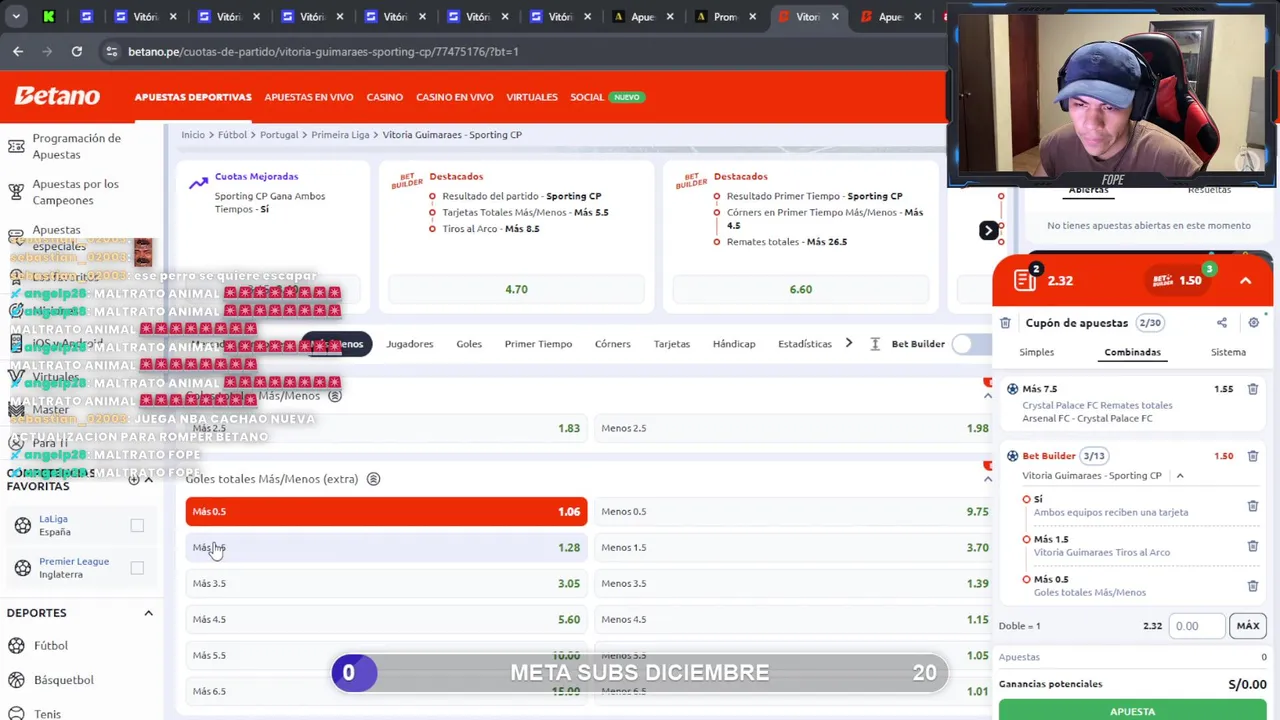Click the stake amount input field
Screen dimensions: 1280x720
(1197, 626)
